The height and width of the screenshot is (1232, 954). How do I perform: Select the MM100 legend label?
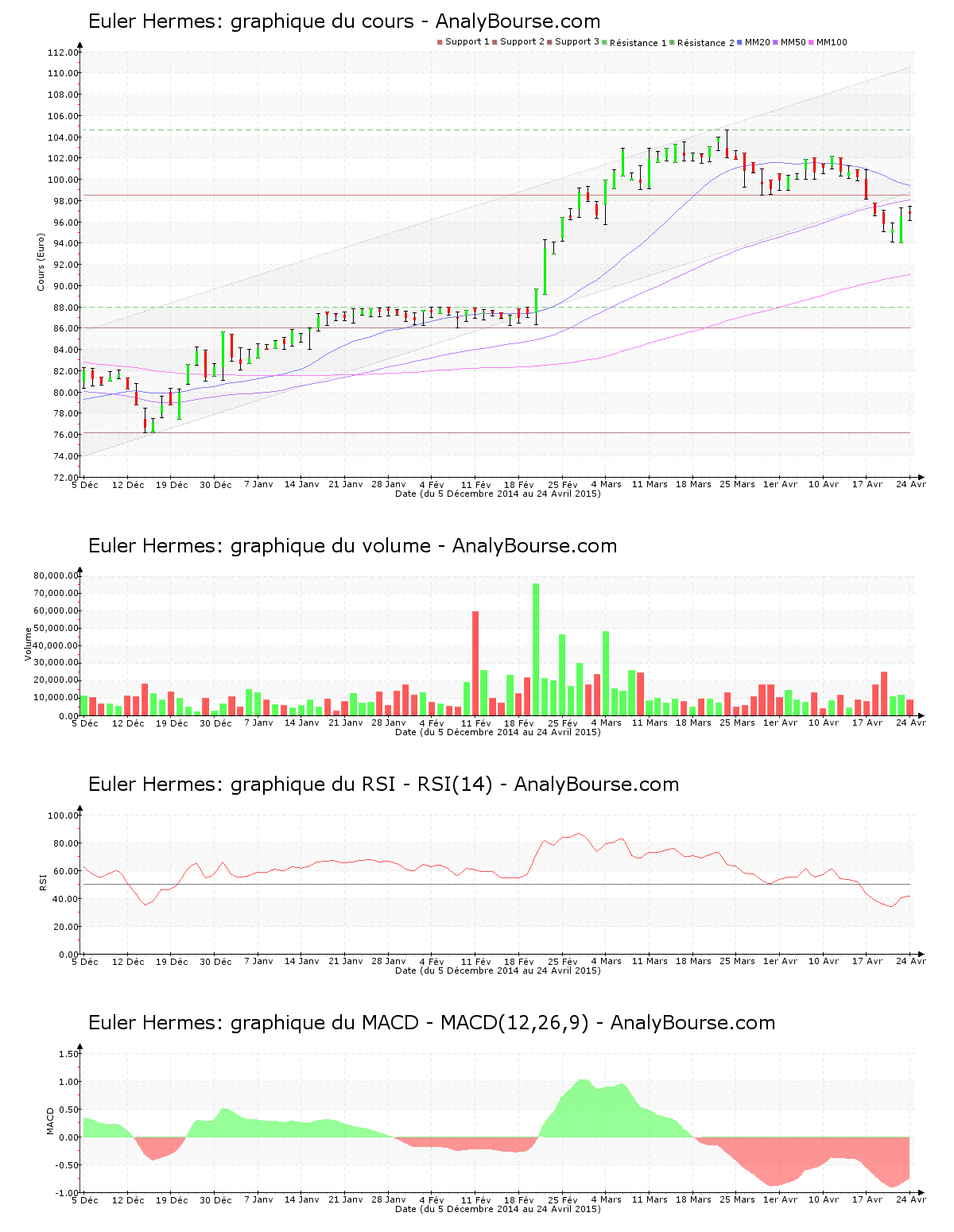coord(832,42)
